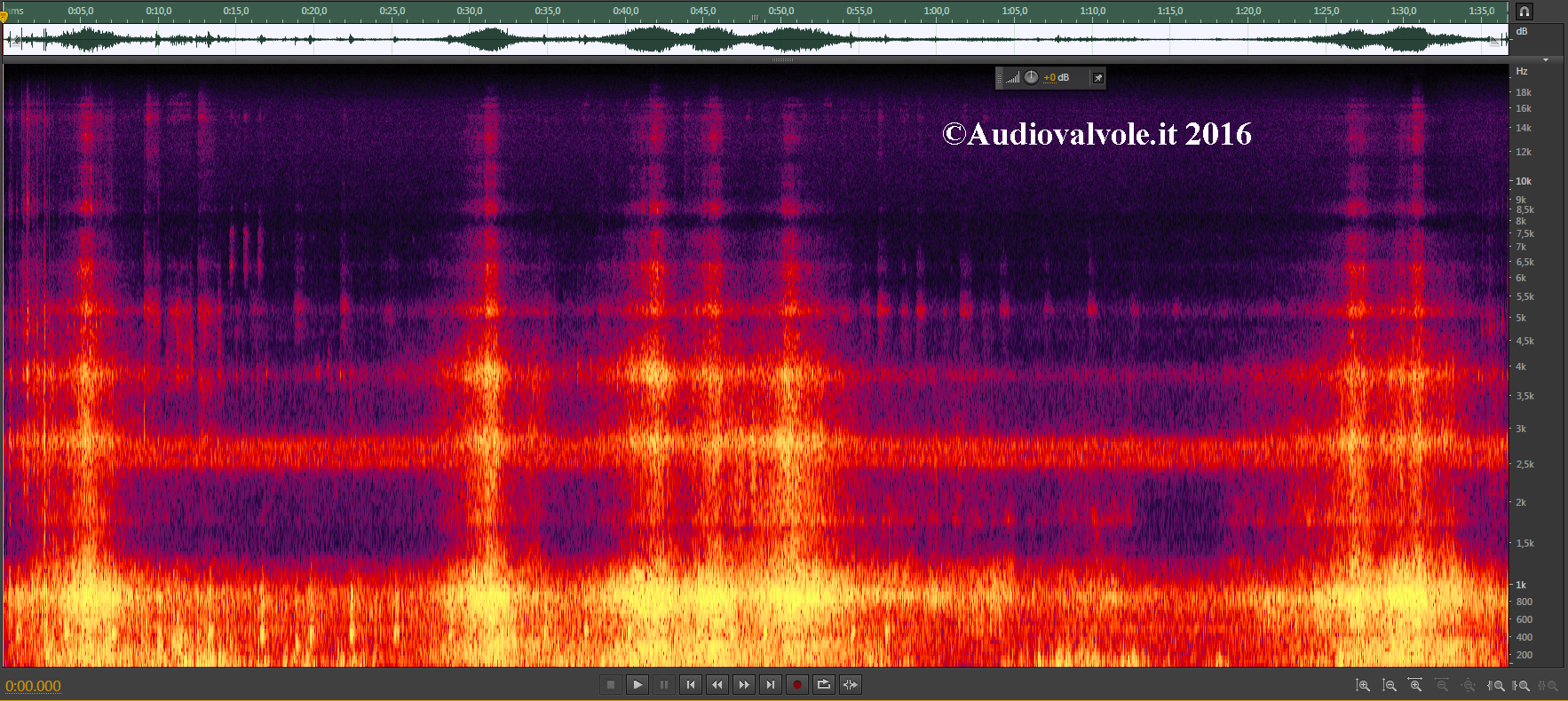Click the Hz label of frequency scale

pos(1521,71)
